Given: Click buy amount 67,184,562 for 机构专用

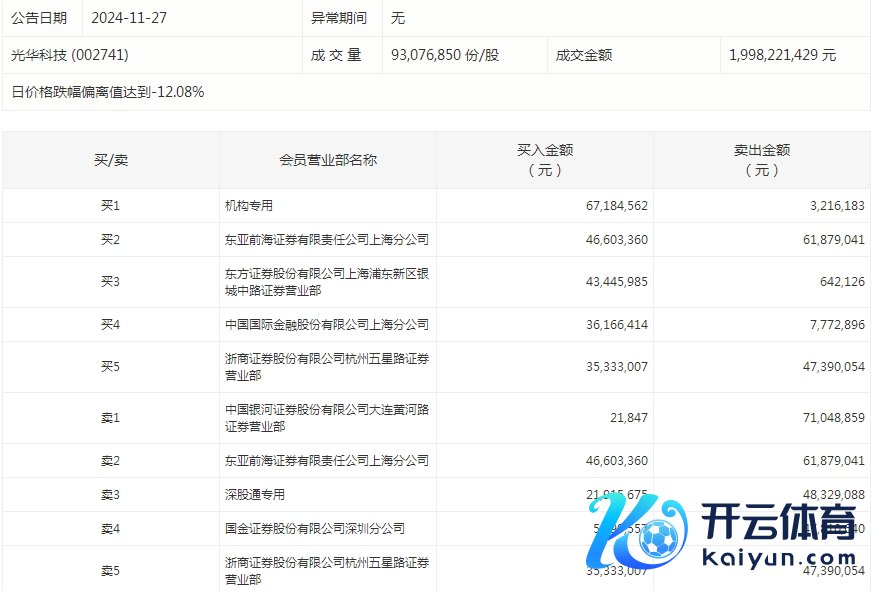Looking at the screenshot, I should [x=614, y=205].
